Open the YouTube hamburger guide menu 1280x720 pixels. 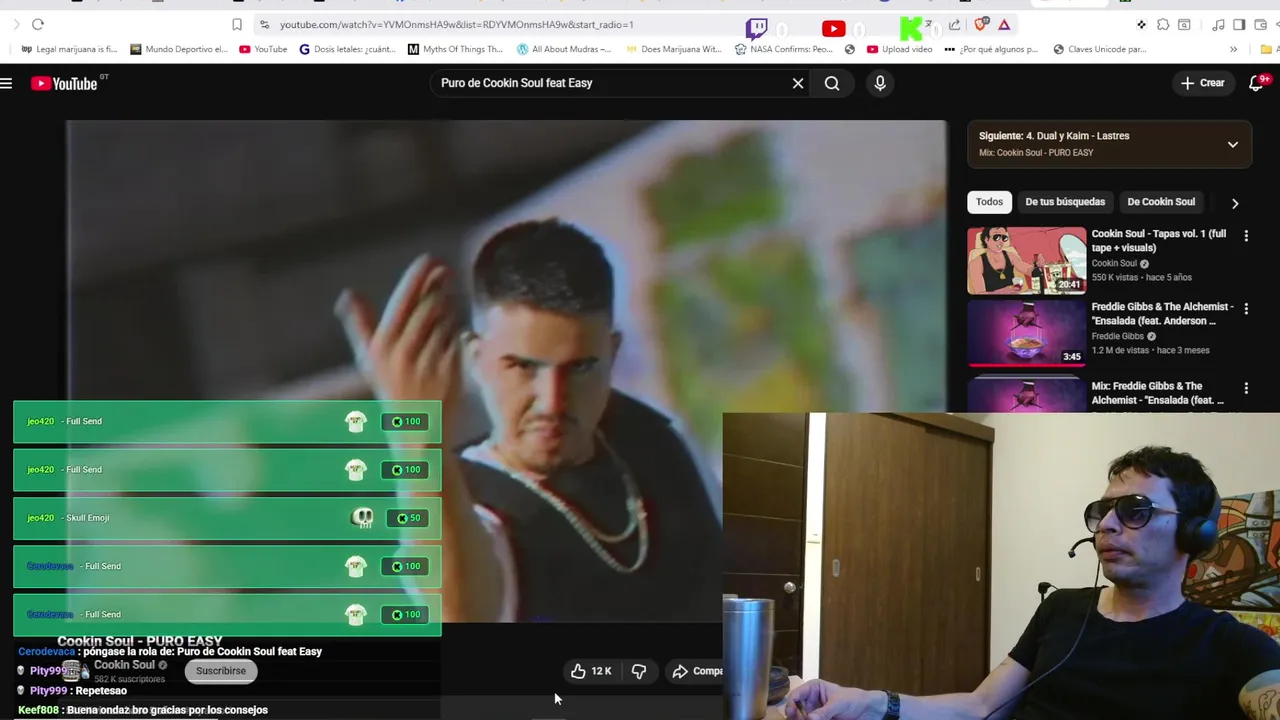pyautogui.click(x=6, y=83)
